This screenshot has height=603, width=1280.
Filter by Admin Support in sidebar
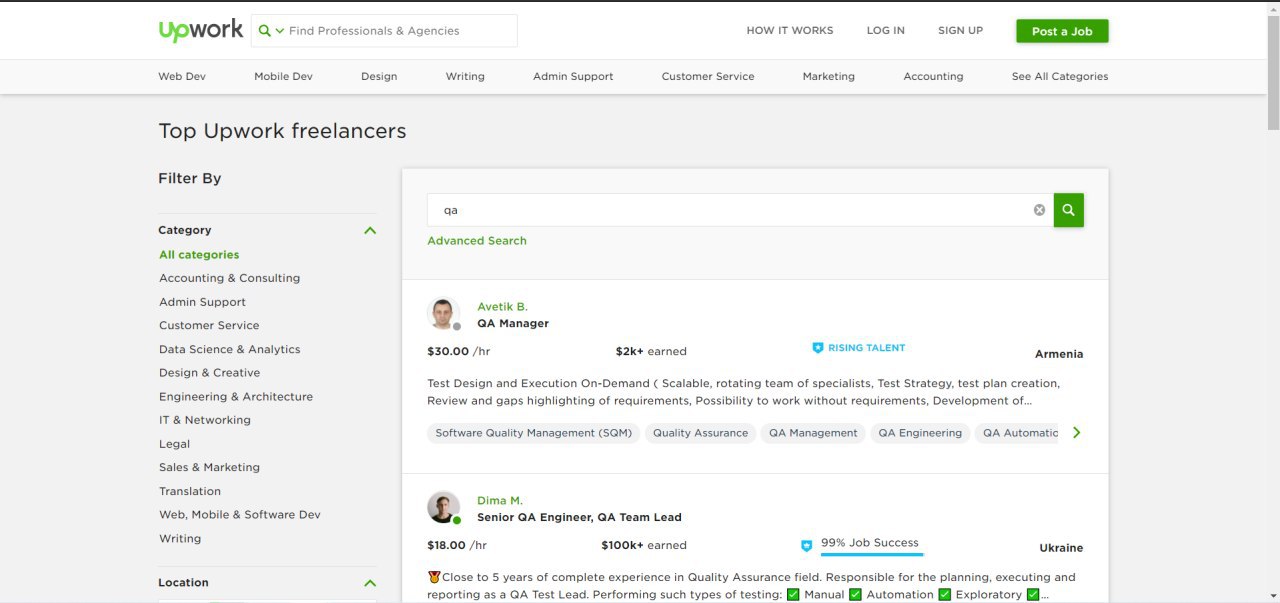[x=202, y=302]
